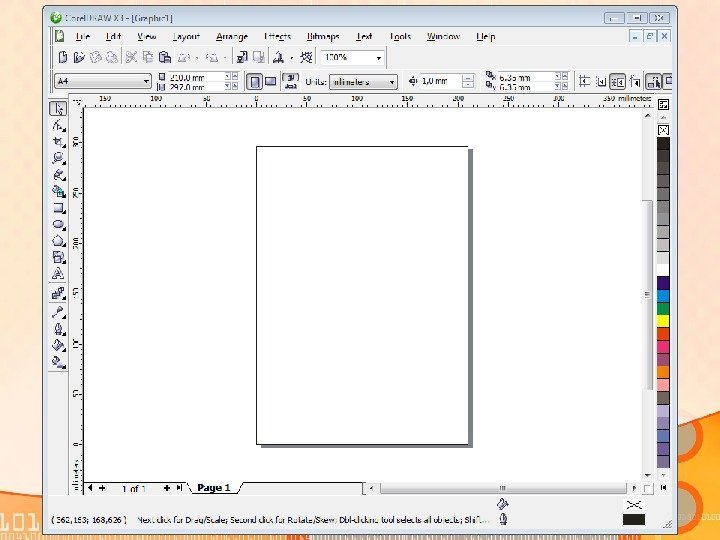Toggle Dynamic Guides
The width and height of the screenshot is (720, 540).
[x=635, y=82]
